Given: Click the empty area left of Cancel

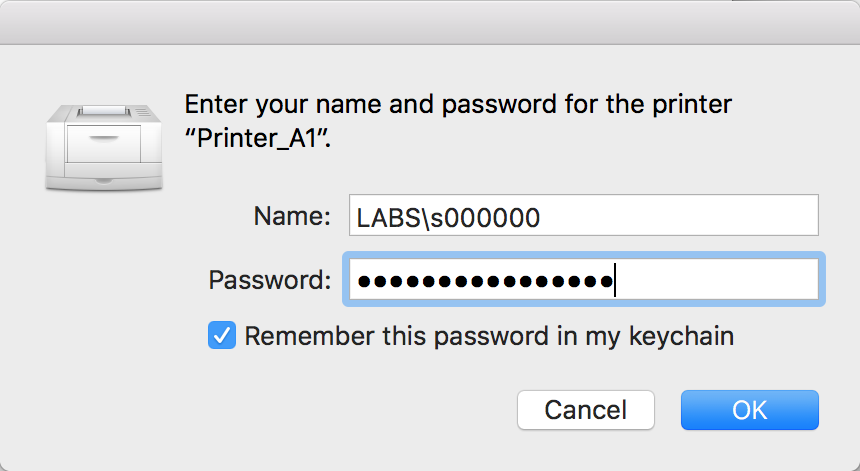Looking at the screenshot, I should [362, 410].
